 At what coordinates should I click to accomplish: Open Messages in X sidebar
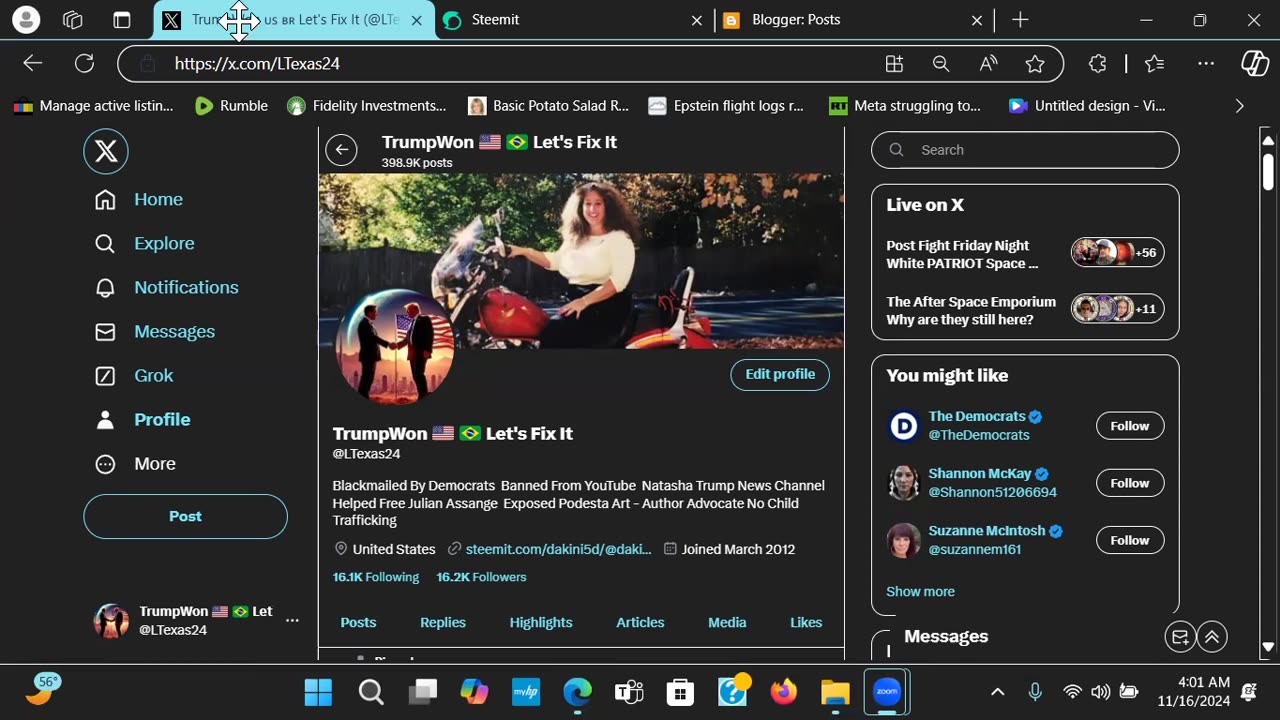[x=155, y=331]
